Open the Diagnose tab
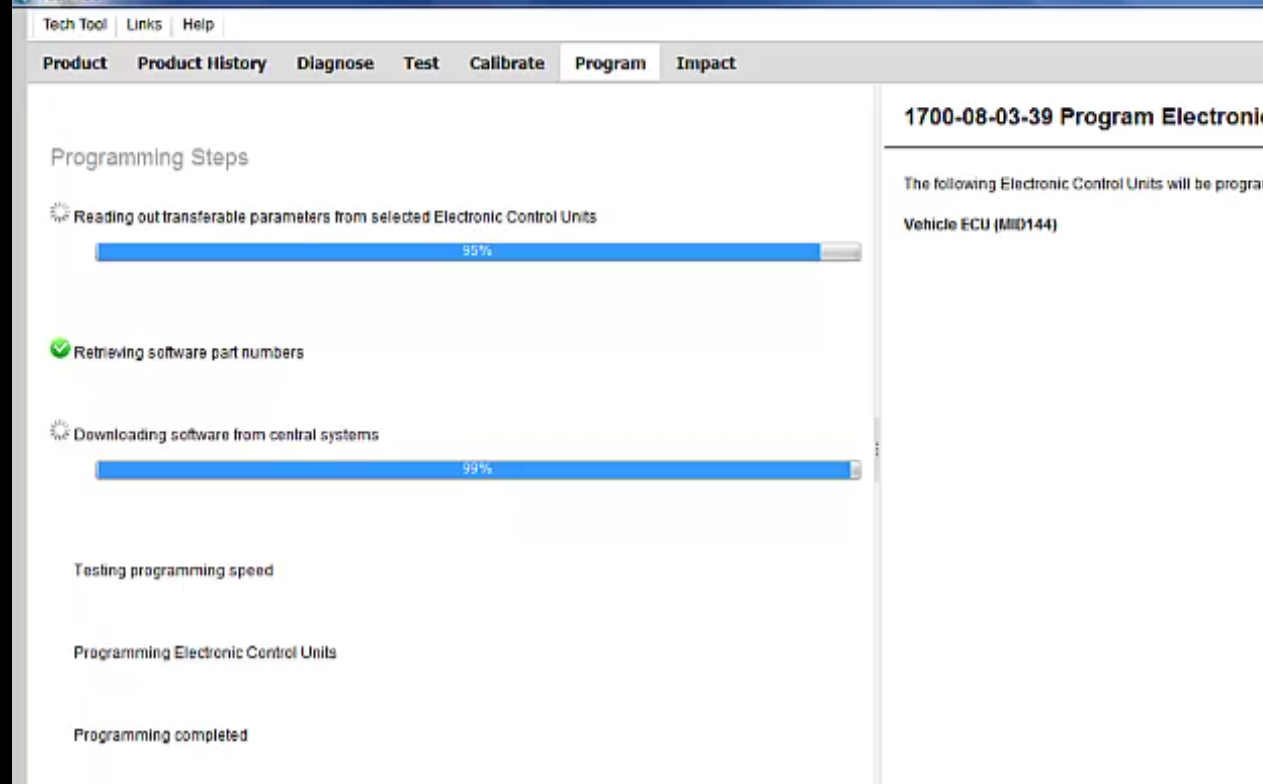1263x784 pixels. coord(335,63)
